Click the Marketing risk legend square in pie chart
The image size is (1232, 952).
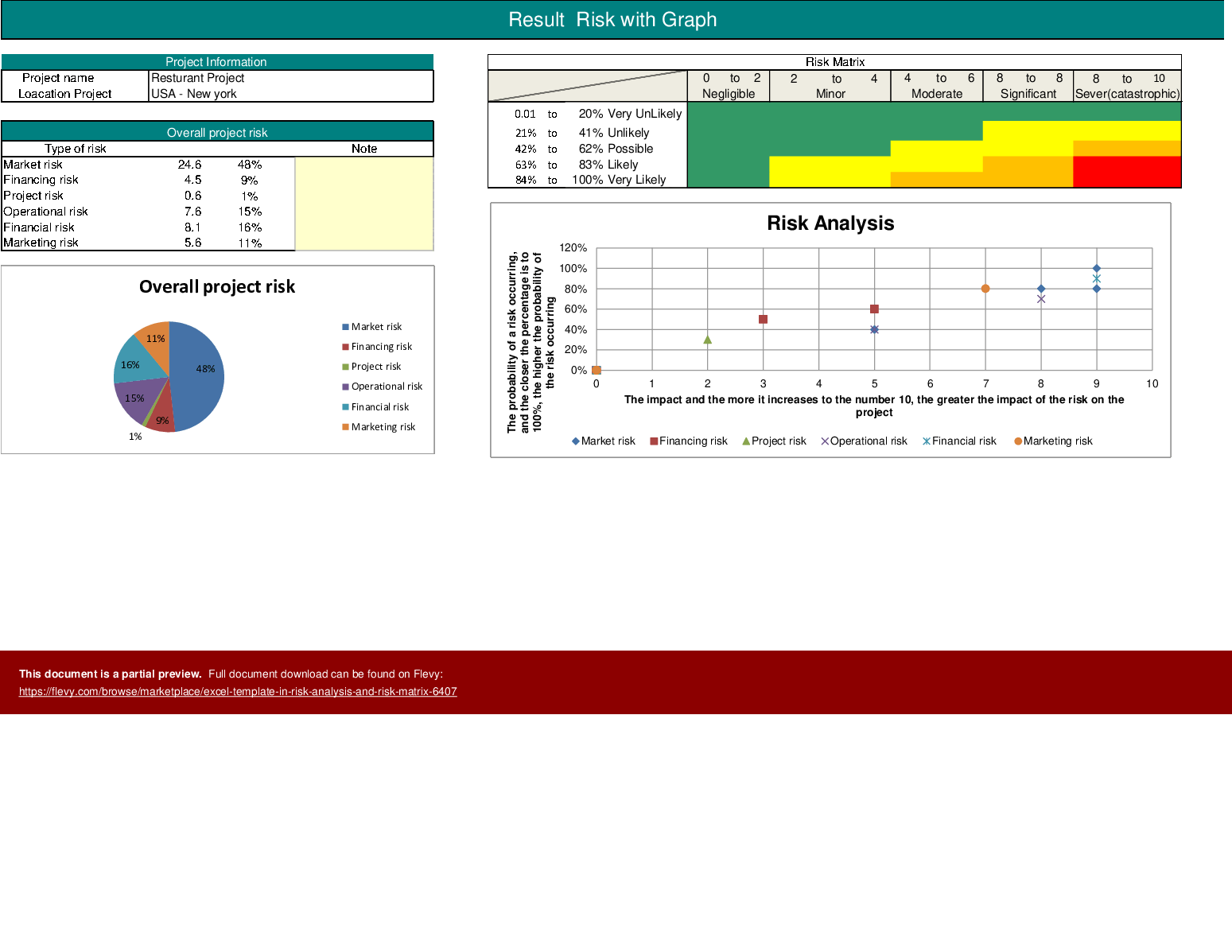coord(345,427)
